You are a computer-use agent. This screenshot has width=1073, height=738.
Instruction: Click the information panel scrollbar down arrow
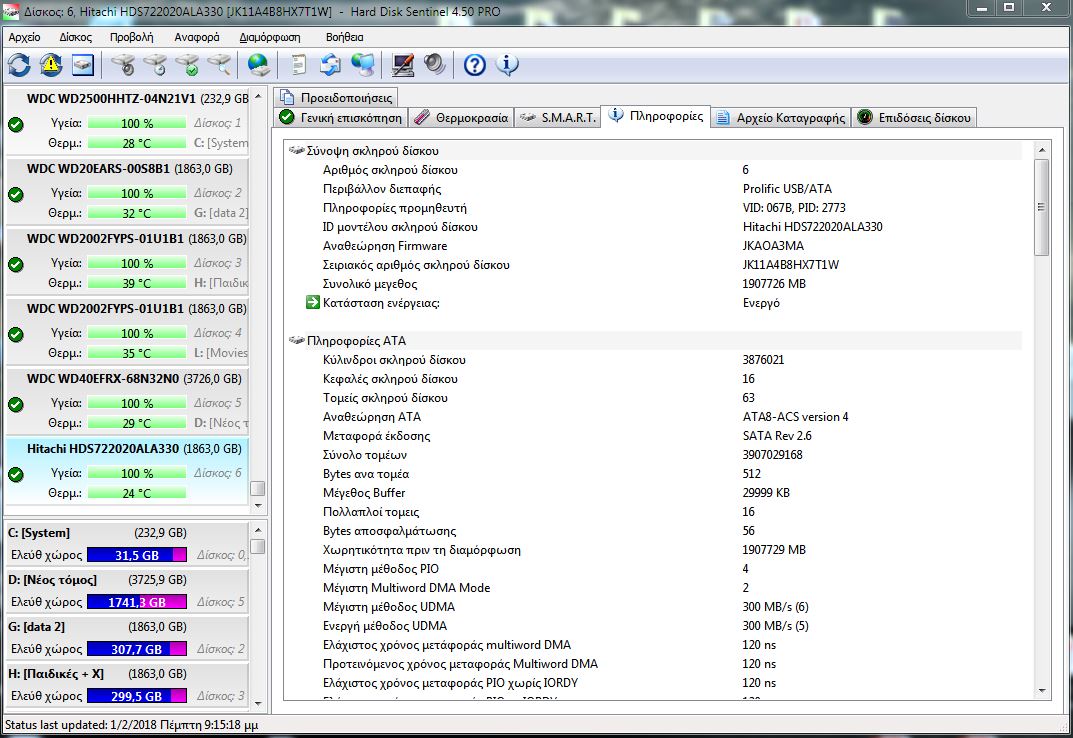pos(1041,690)
